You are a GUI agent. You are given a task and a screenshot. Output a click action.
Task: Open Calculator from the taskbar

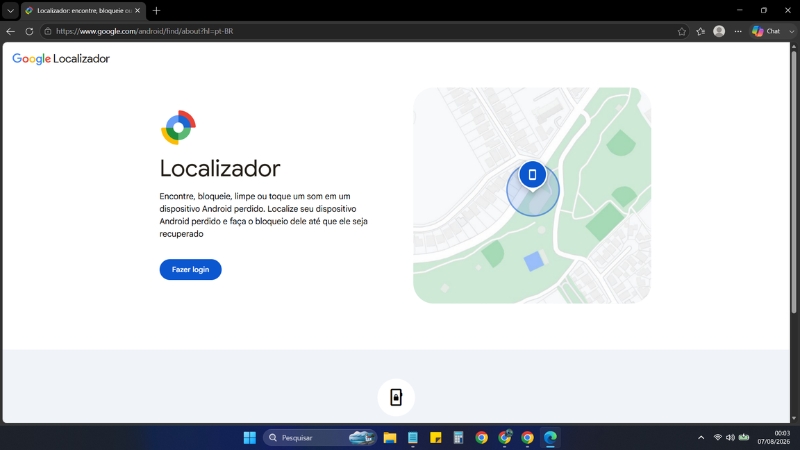(458, 438)
